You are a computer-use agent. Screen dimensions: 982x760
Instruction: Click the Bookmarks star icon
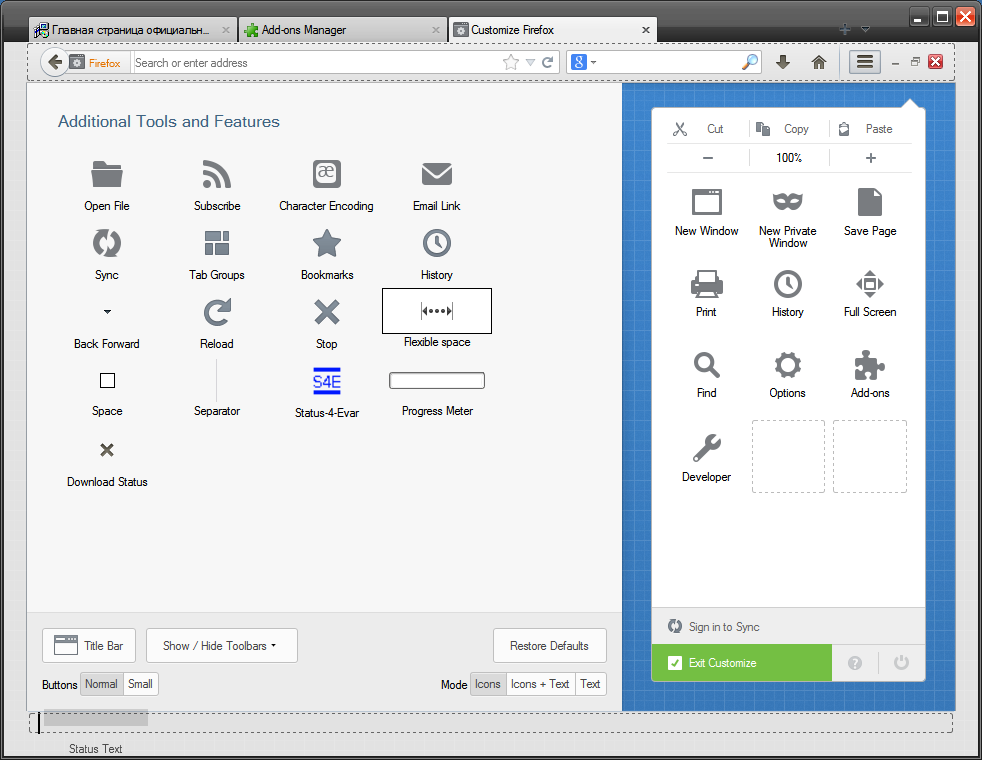326,242
